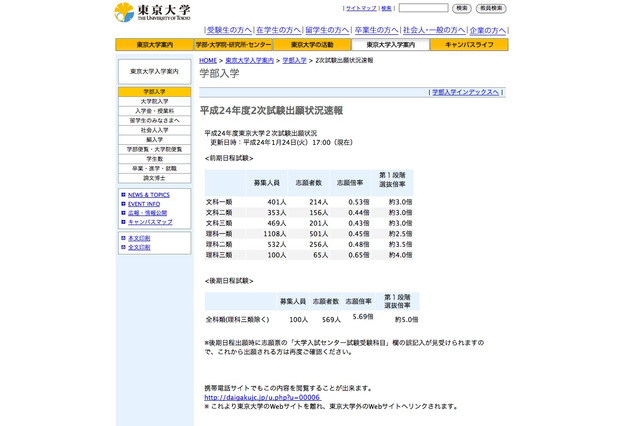Open the NEWS & TOPICS link
640x426 pixels.
tap(149, 195)
